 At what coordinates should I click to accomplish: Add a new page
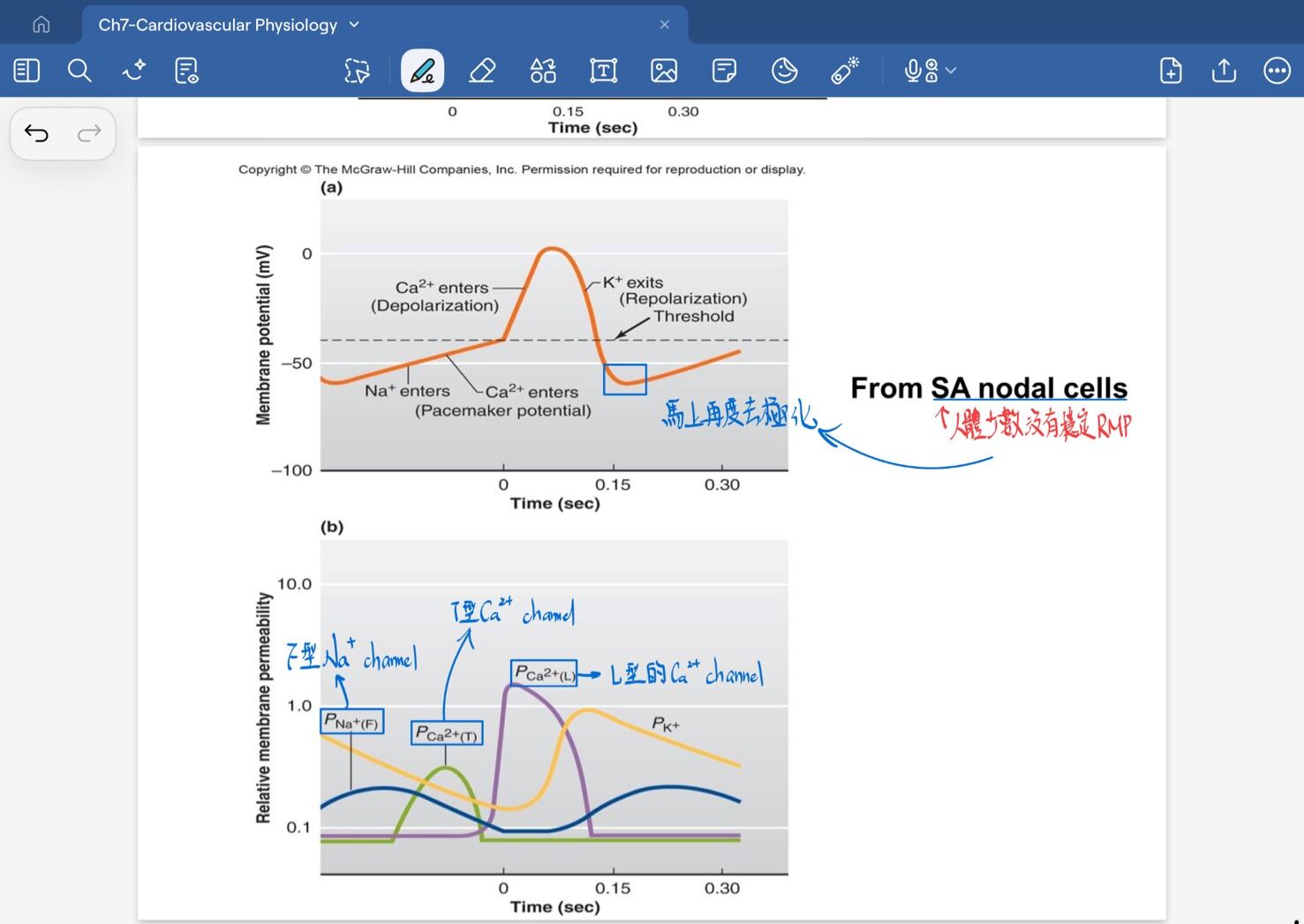click(x=1171, y=71)
